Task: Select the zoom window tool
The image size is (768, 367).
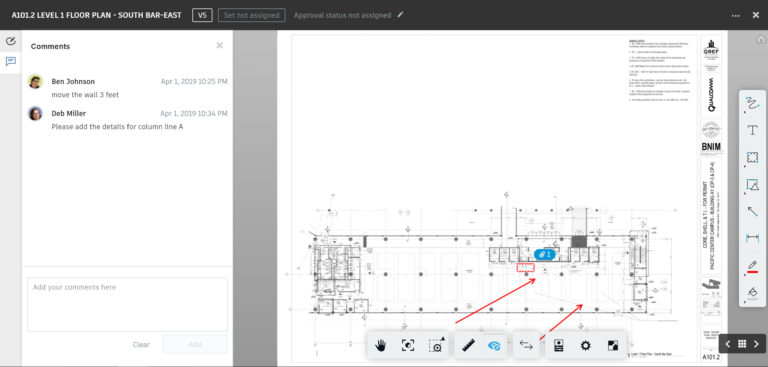Action: point(435,345)
